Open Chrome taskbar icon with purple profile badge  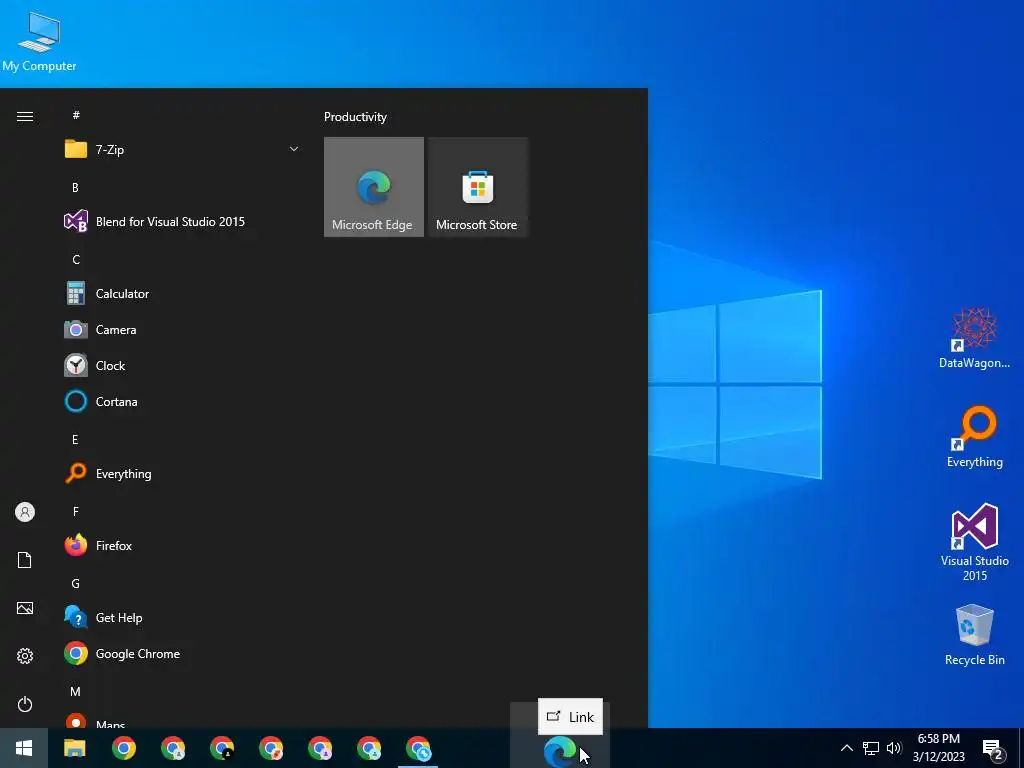click(x=320, y=748)
